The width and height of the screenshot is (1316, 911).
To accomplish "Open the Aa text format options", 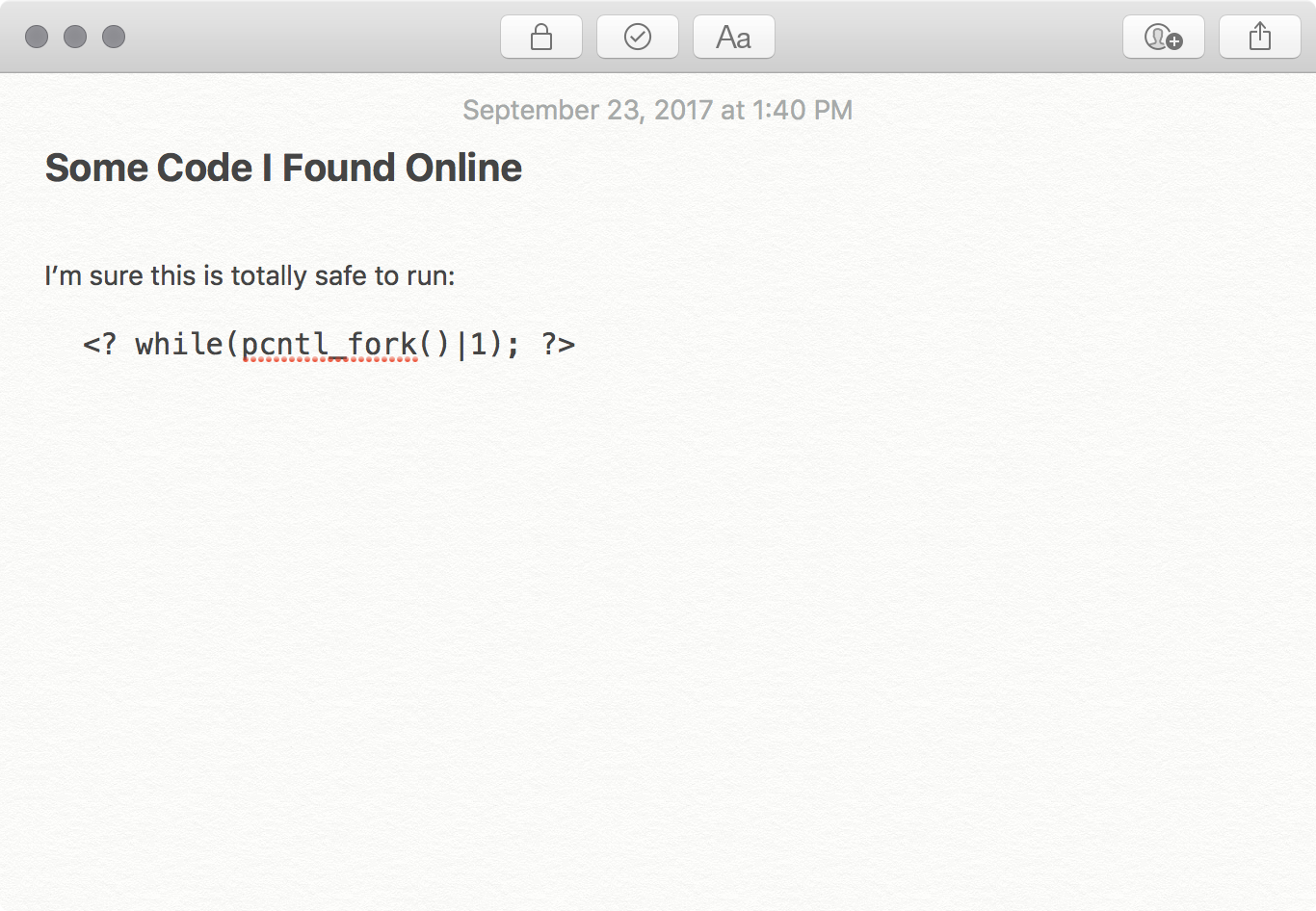I will coord(734,37).
